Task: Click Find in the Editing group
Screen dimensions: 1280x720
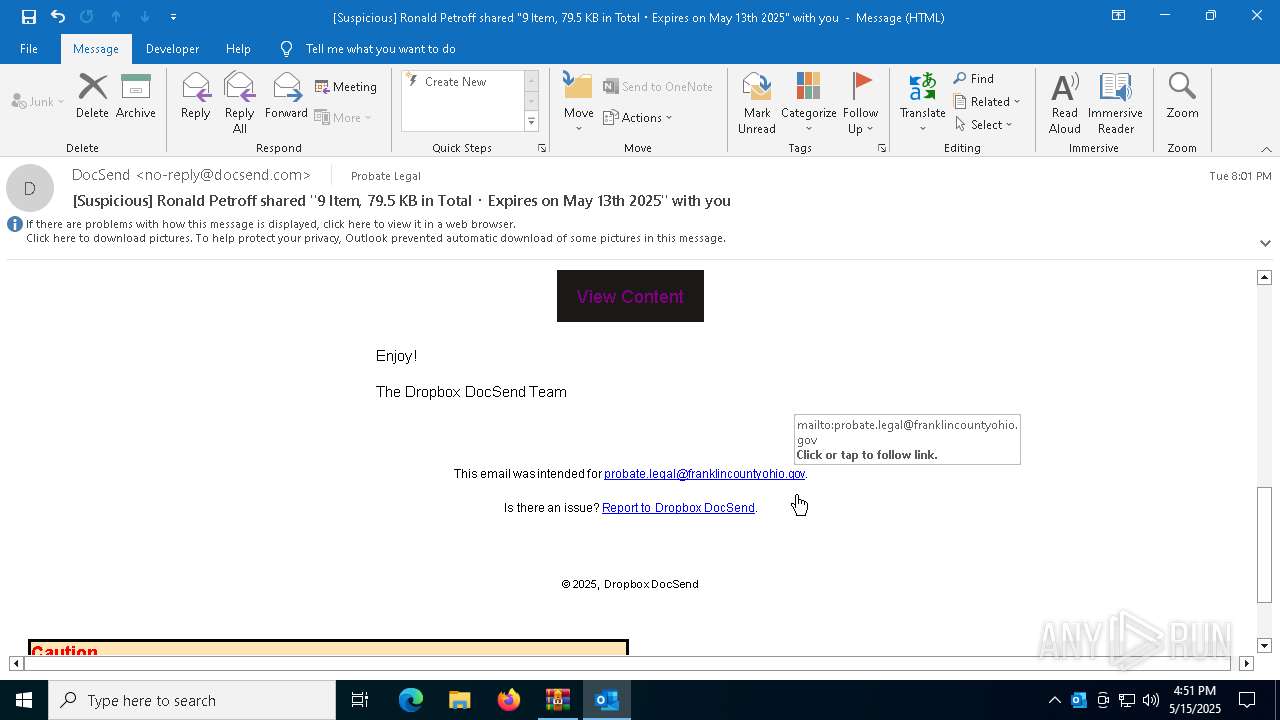Action: click(x=974, y=79)
